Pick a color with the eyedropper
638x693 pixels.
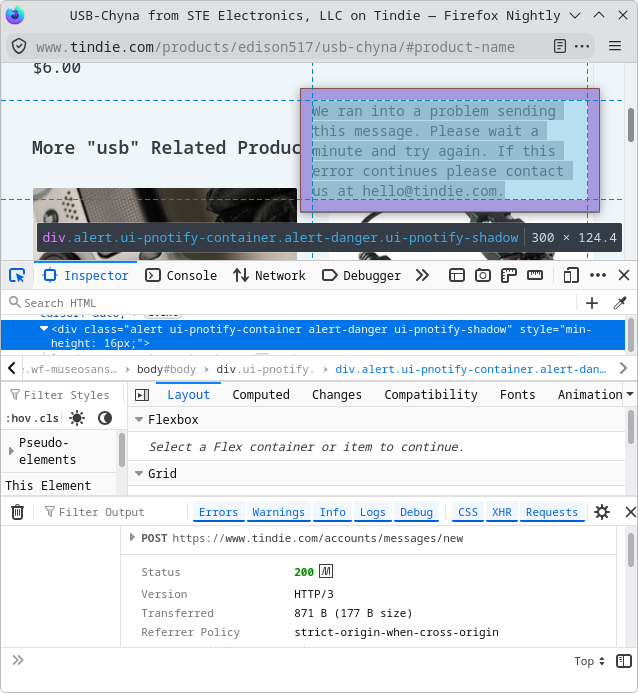(620, 303)
